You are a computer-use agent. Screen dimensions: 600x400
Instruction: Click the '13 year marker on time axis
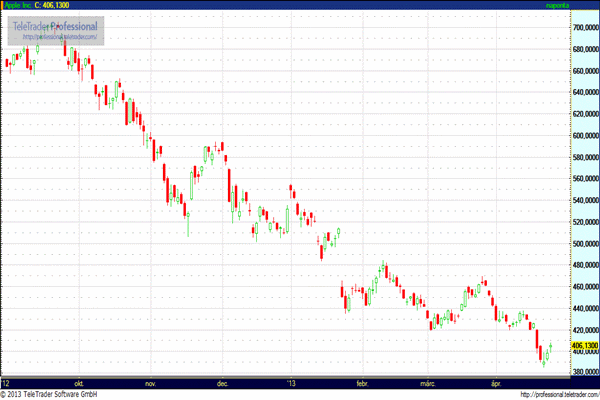[291, 382]
